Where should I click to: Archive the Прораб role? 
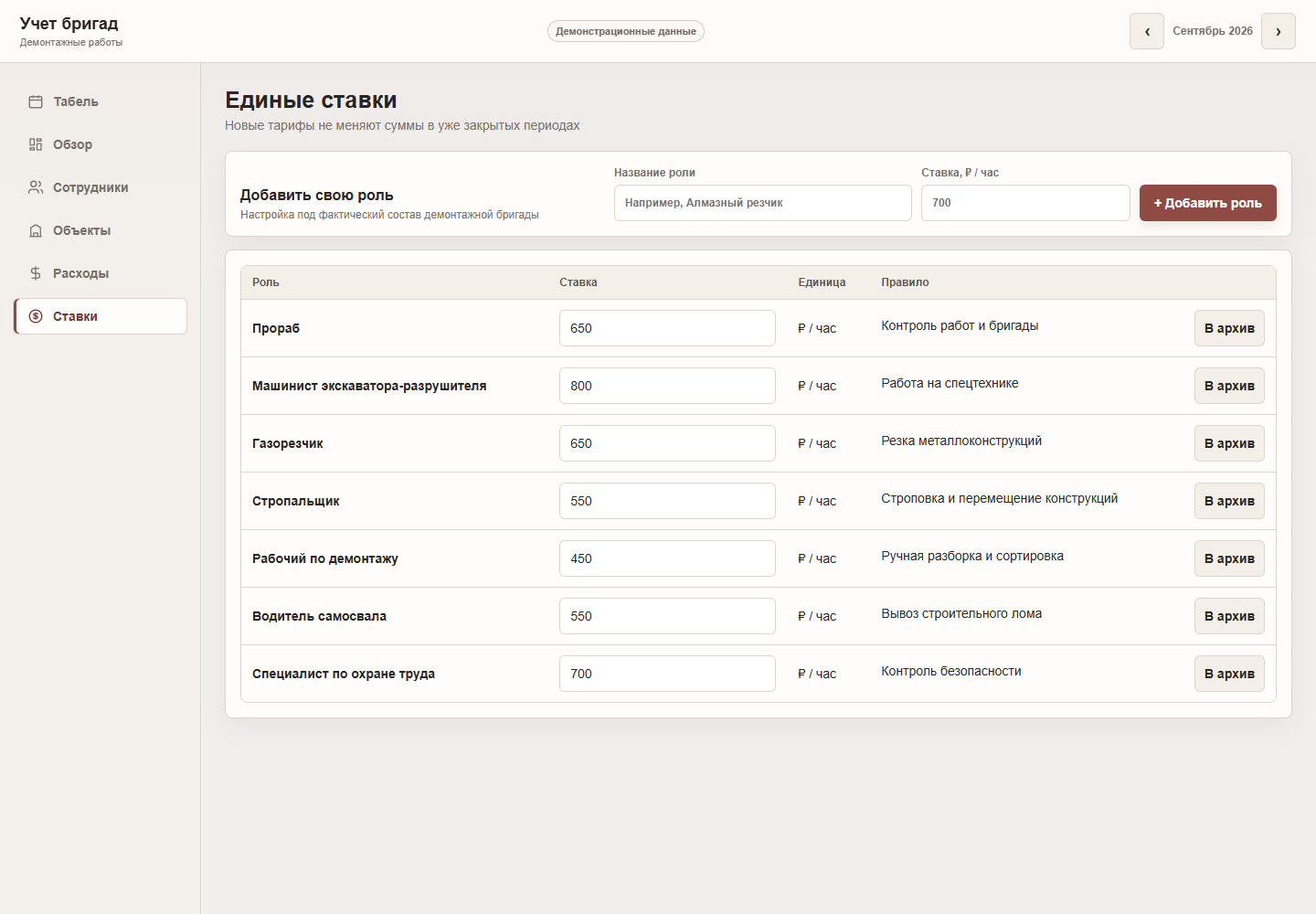coord(1229,328)
